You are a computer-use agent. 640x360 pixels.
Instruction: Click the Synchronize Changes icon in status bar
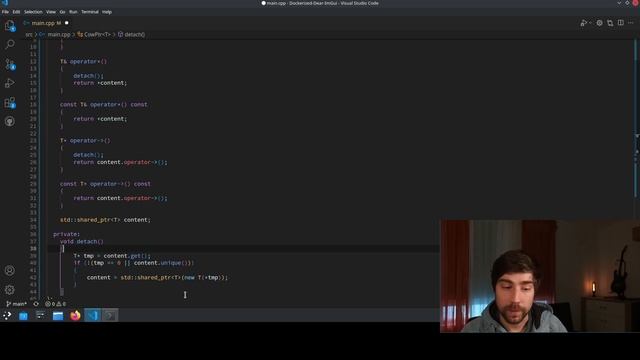click(x=36, y=304)
